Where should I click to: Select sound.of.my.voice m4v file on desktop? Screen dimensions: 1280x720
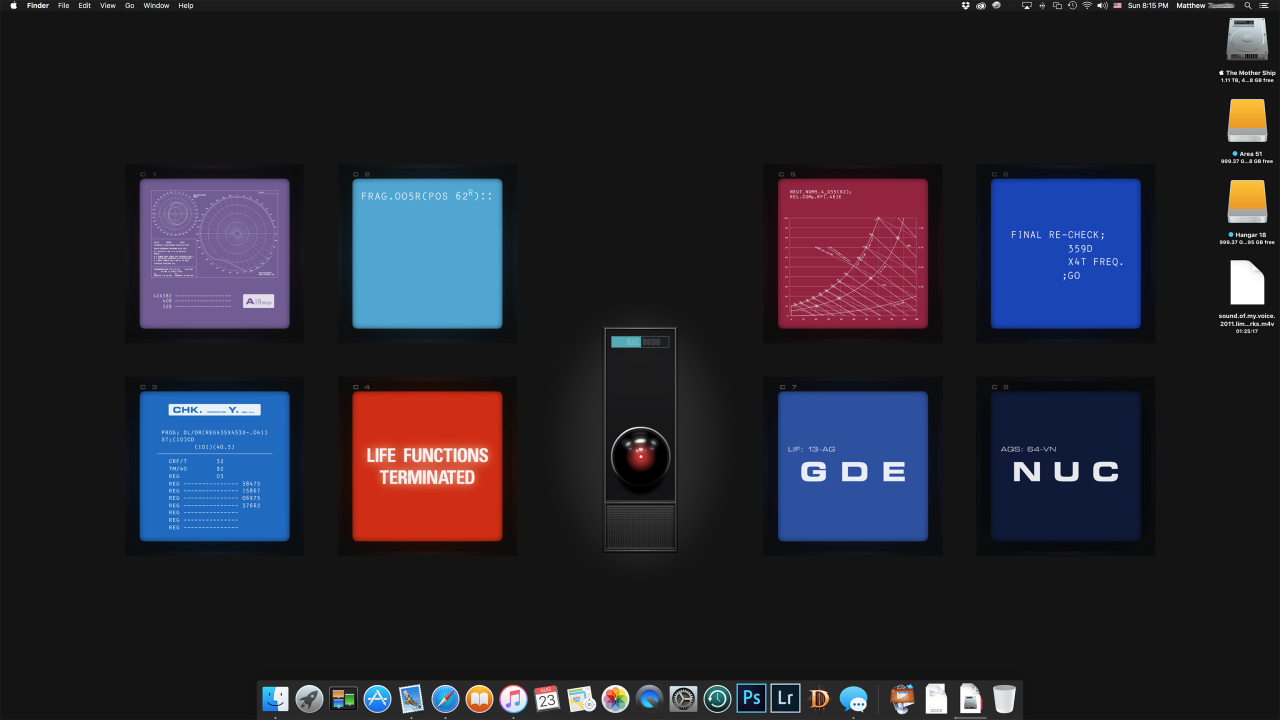click(x=1247, y=283)
